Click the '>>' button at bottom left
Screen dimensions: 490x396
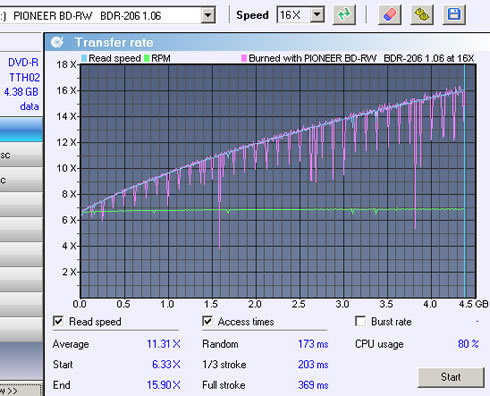coord(21,390)
